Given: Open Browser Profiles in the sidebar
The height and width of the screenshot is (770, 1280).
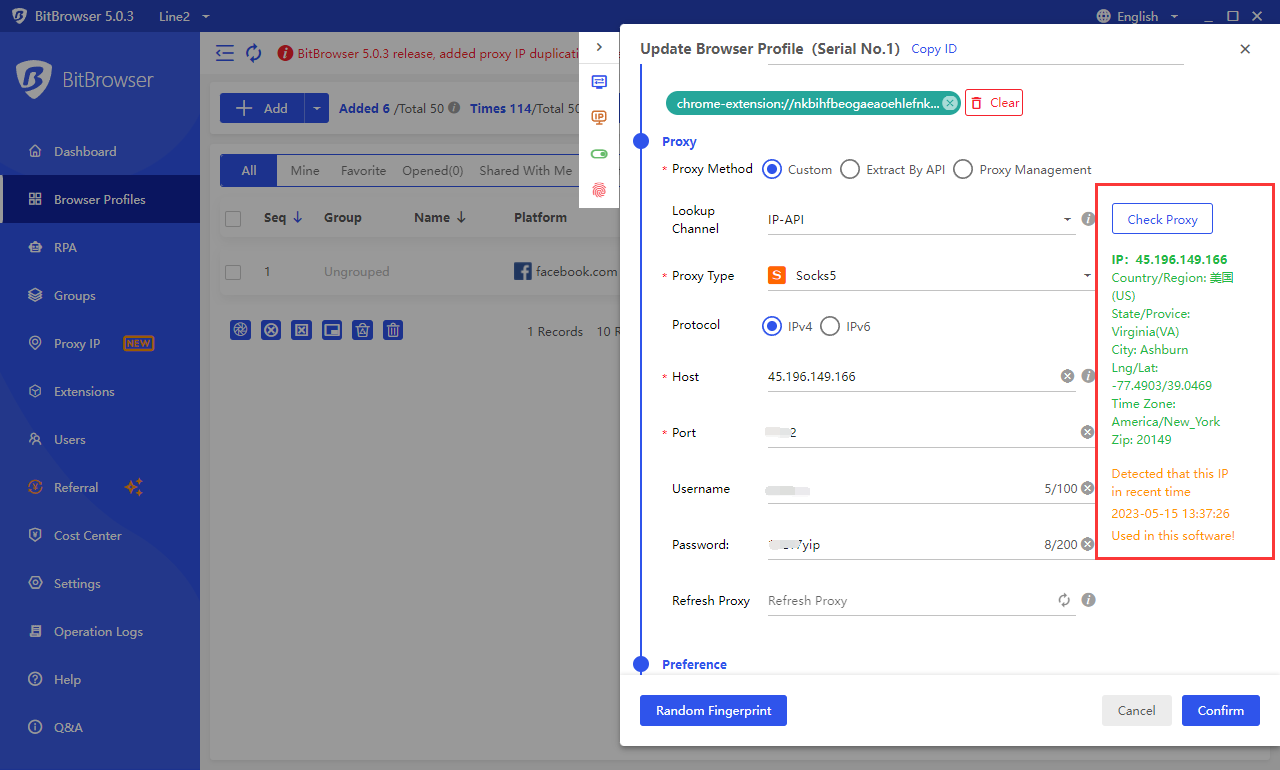Looking at the screenshot, I should point(100,199).
